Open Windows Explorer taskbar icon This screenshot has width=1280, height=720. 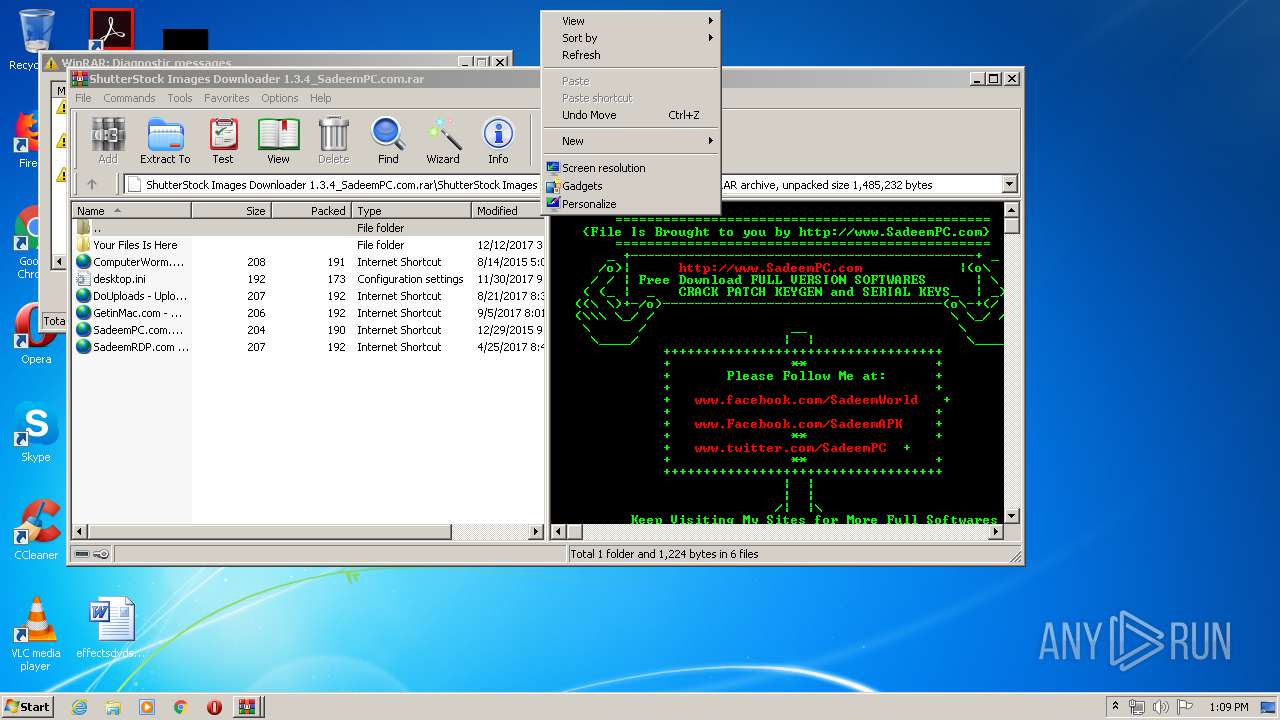[x=113, y=707]
